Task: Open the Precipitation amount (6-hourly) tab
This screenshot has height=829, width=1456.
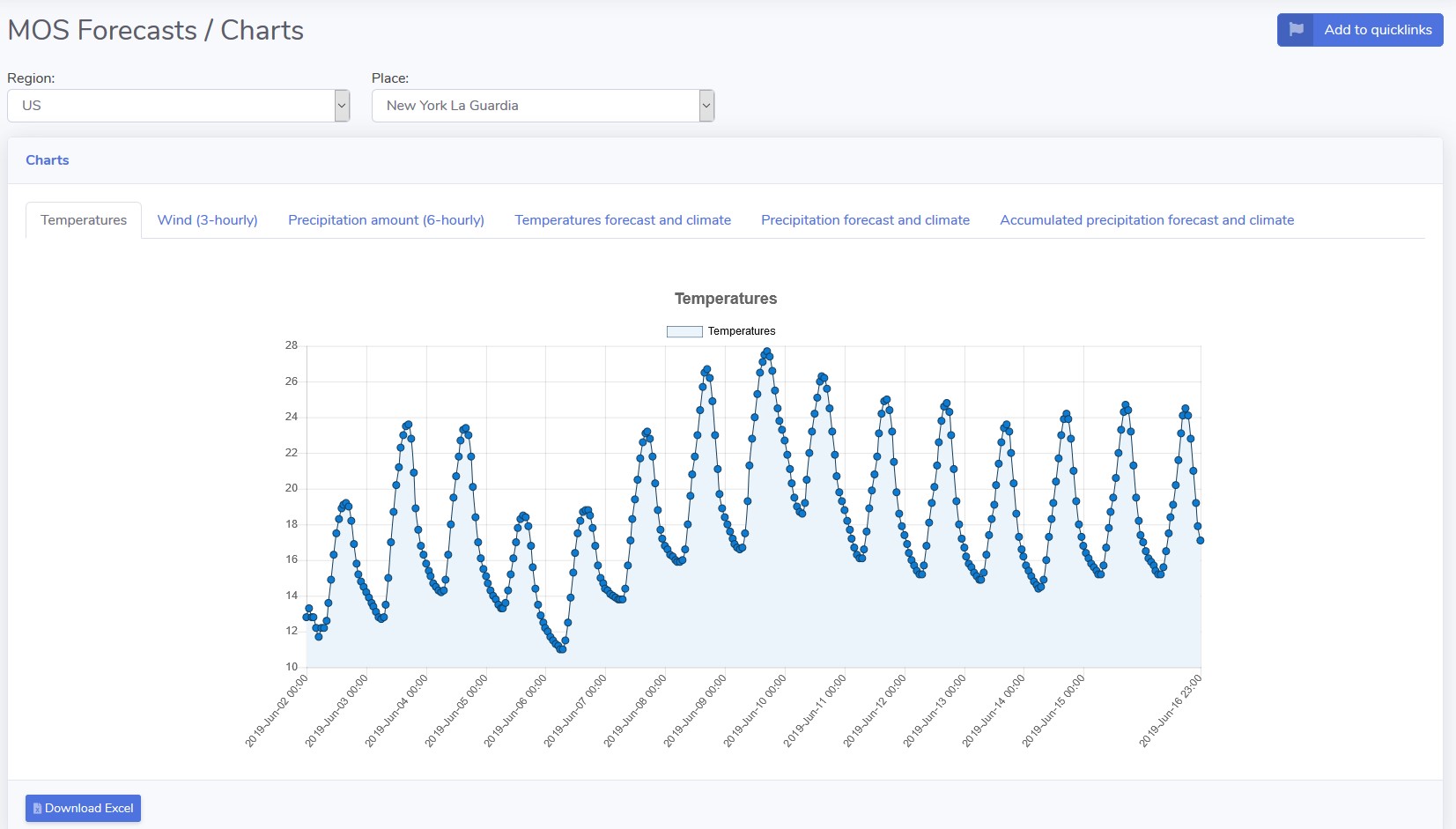Action: coord(386,220)
